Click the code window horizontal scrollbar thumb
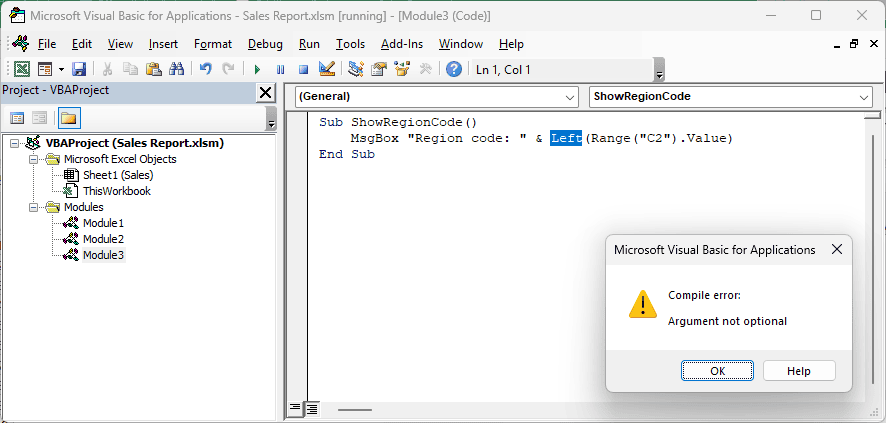The image size is (886, 423). 355,409
